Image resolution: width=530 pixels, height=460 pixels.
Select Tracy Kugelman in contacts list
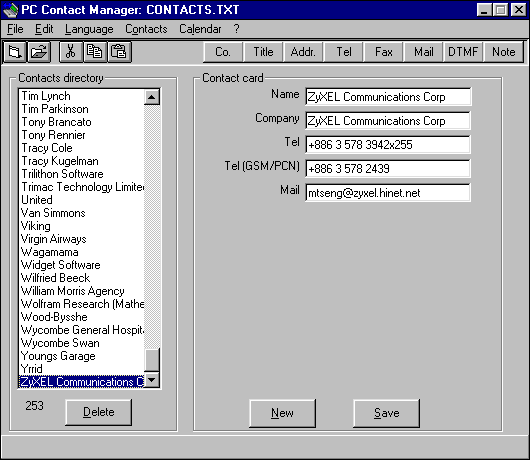pos(81,161)
